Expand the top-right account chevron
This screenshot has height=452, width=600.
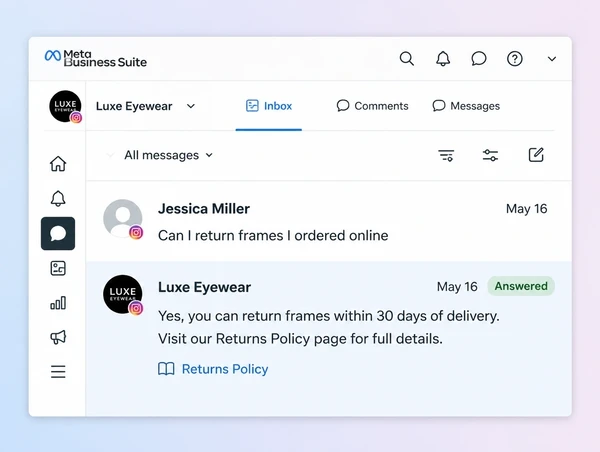(552, 59)
